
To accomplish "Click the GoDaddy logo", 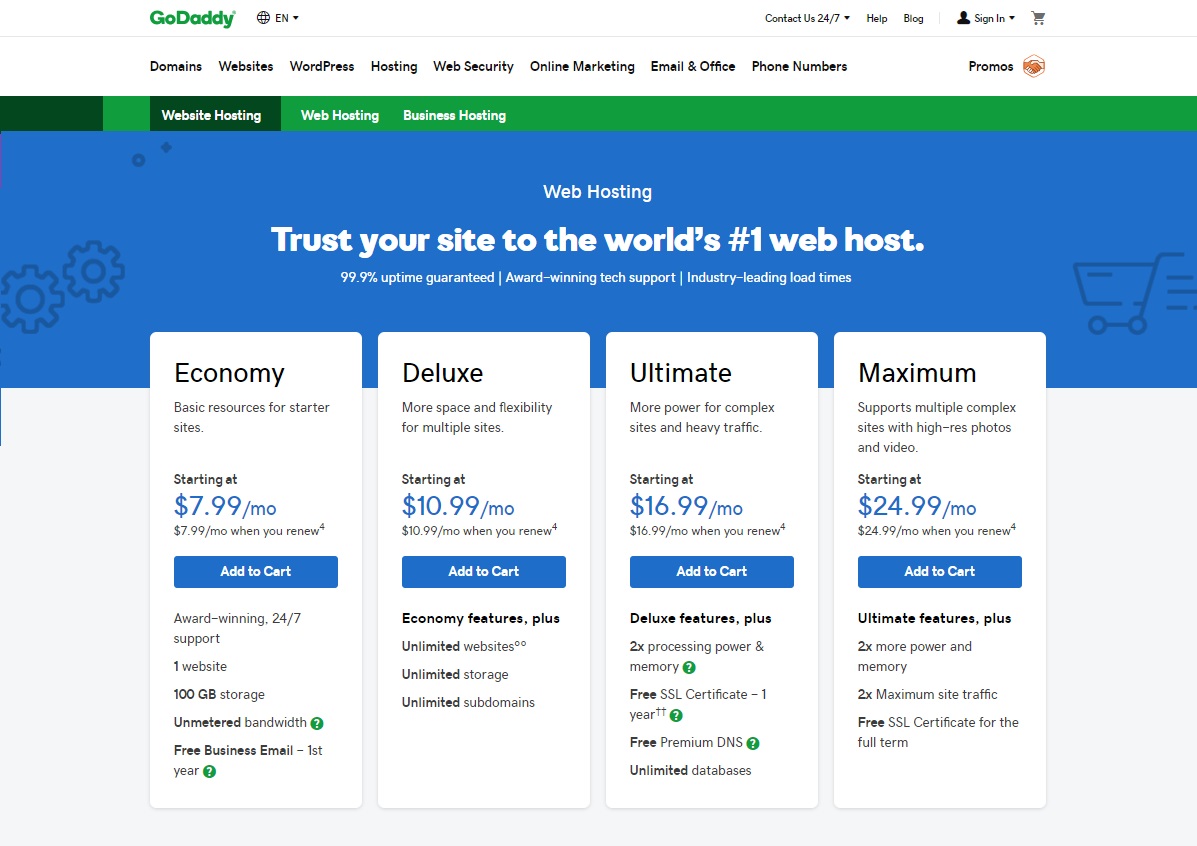I will (x=192, y=18).
